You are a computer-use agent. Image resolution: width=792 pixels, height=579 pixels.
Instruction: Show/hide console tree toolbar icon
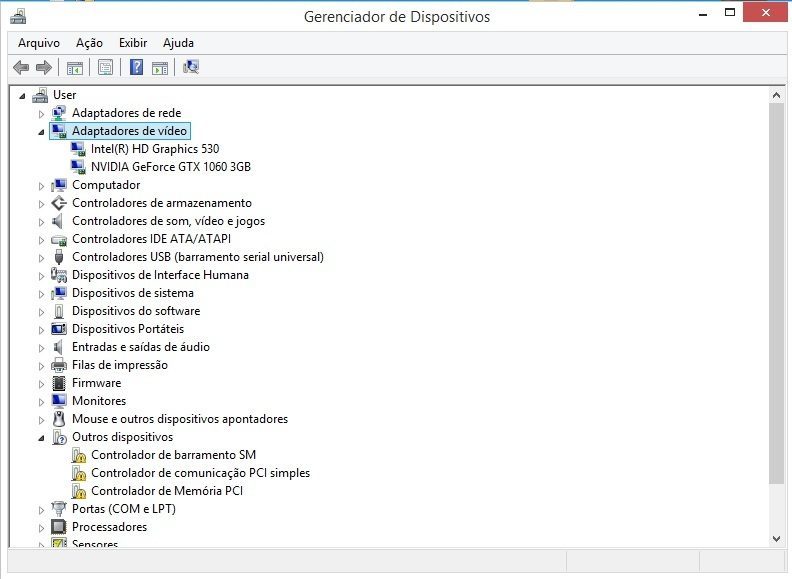point(75,67)
